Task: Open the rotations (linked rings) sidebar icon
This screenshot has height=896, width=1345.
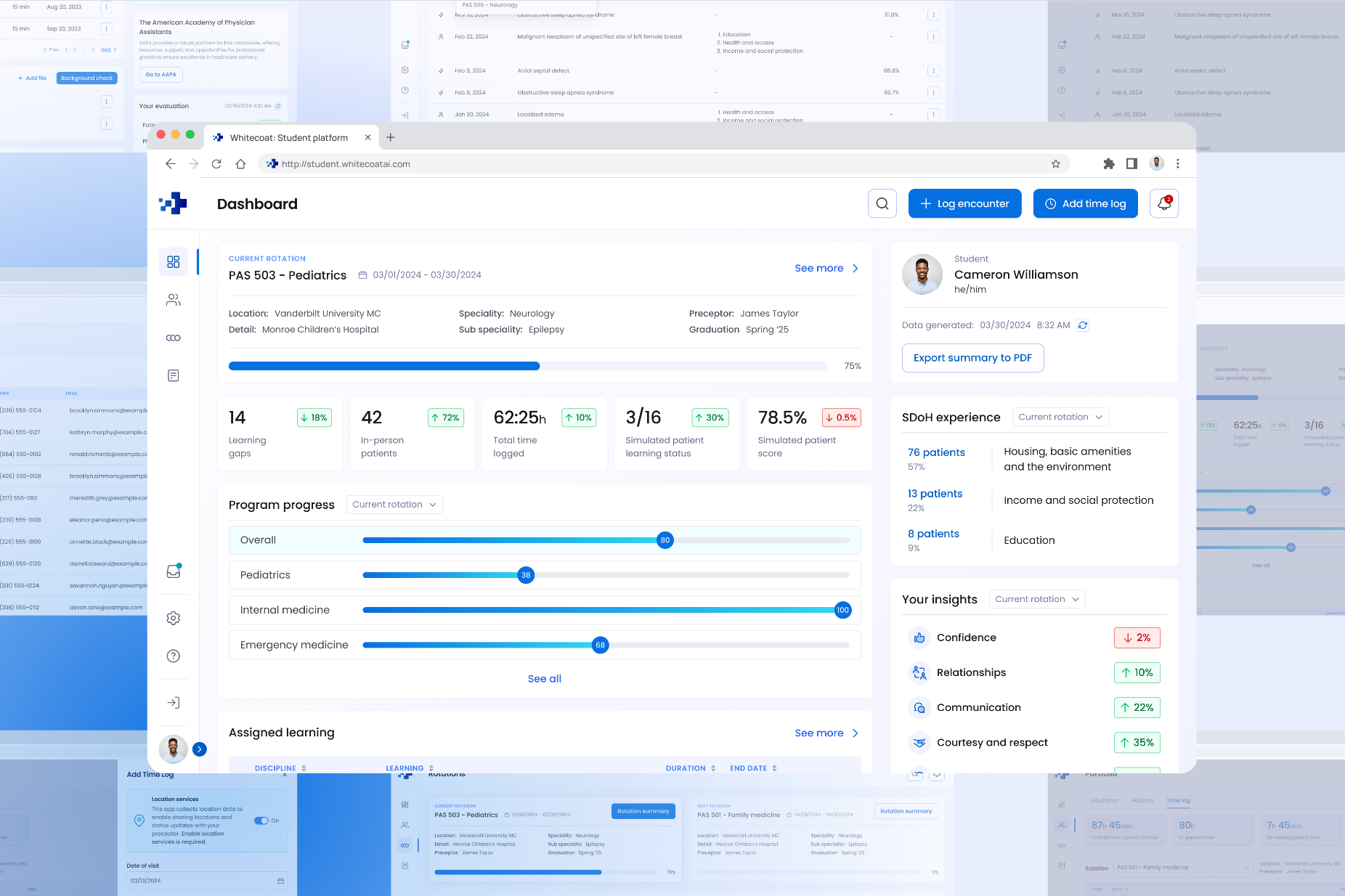Action: [x=174, y=338]
